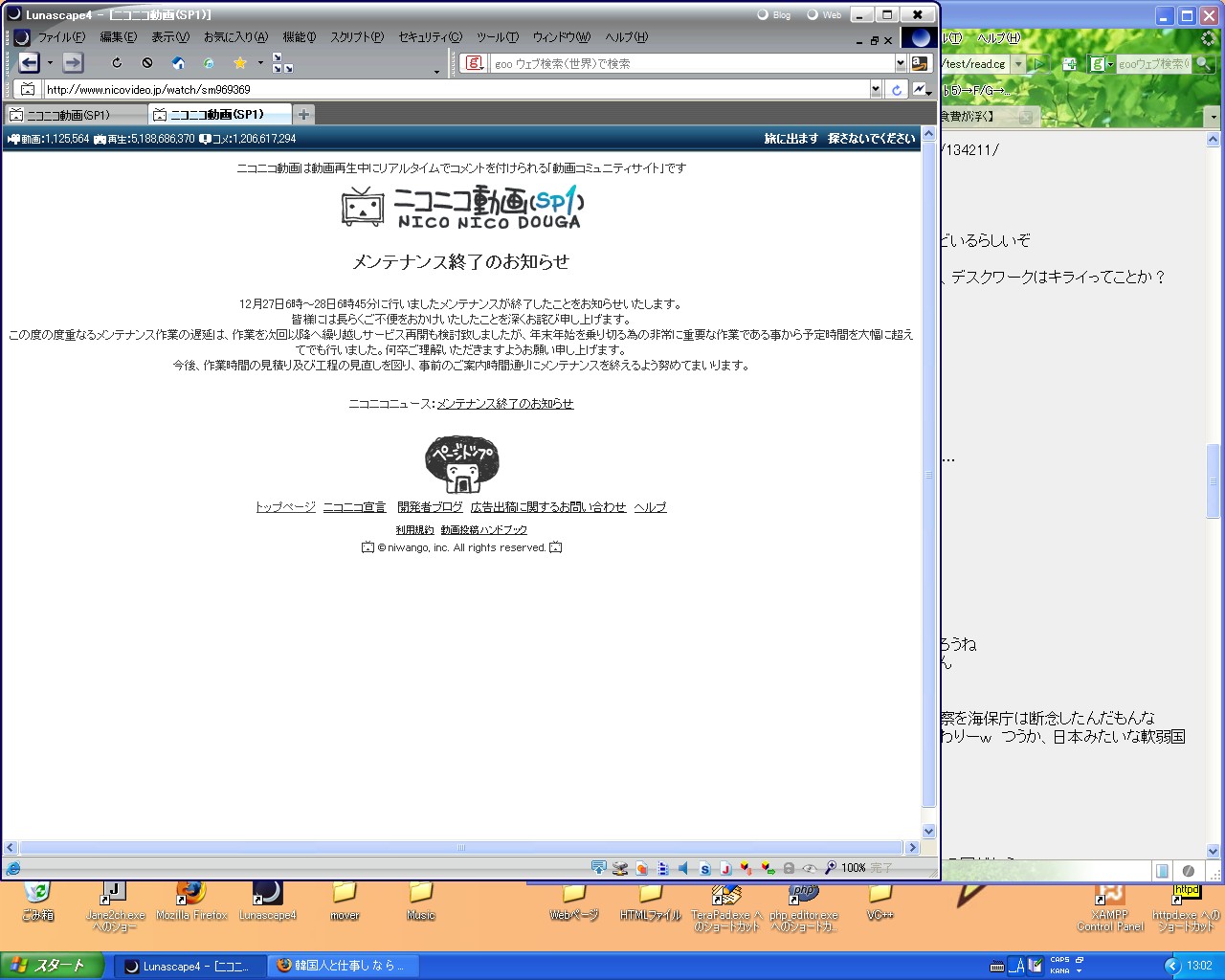1225x980 pixels.
Task: Open the Mozilla Firefox desktop shortcut
Action: tap(191, 900)
